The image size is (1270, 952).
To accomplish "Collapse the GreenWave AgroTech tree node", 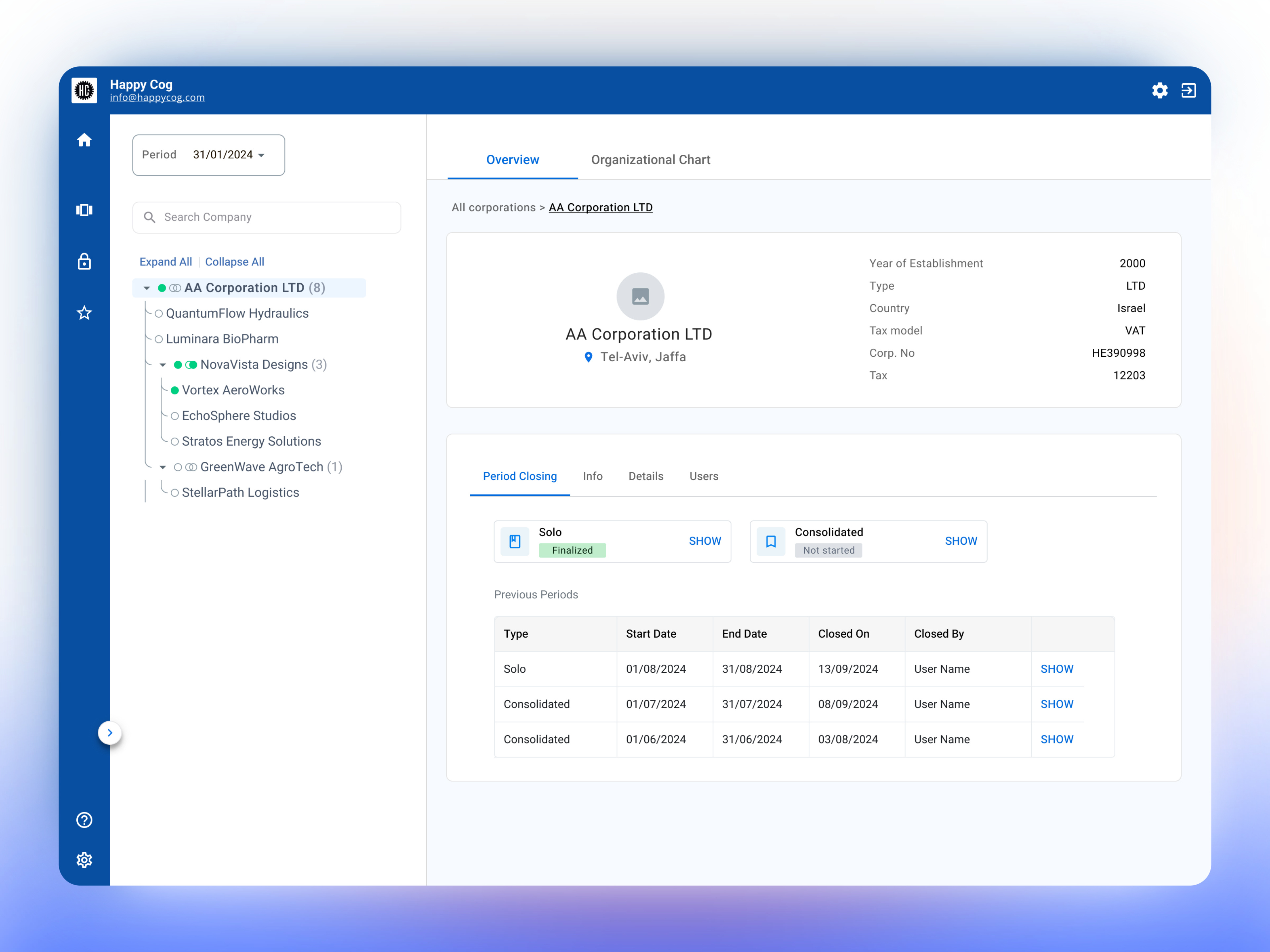I will pos(162,466).
